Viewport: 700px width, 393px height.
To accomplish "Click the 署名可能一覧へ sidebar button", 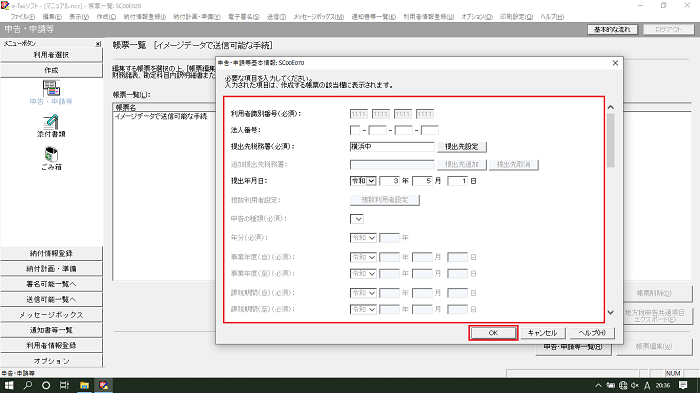I will tap(51, 284).
